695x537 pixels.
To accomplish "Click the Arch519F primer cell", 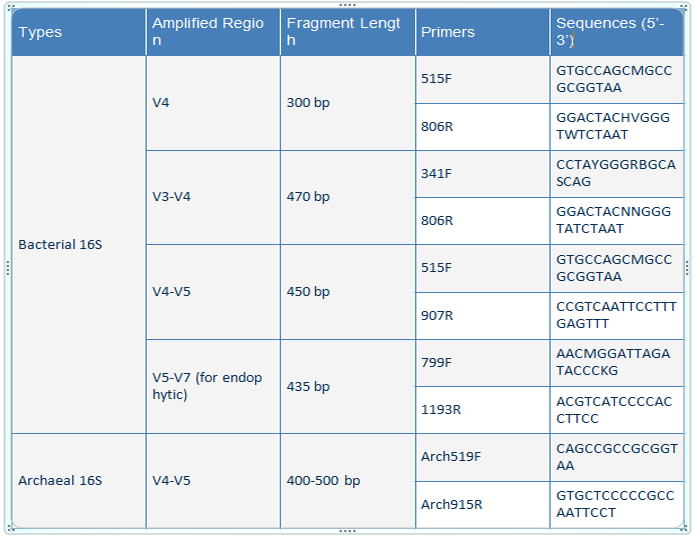I will tap(481, 457).
